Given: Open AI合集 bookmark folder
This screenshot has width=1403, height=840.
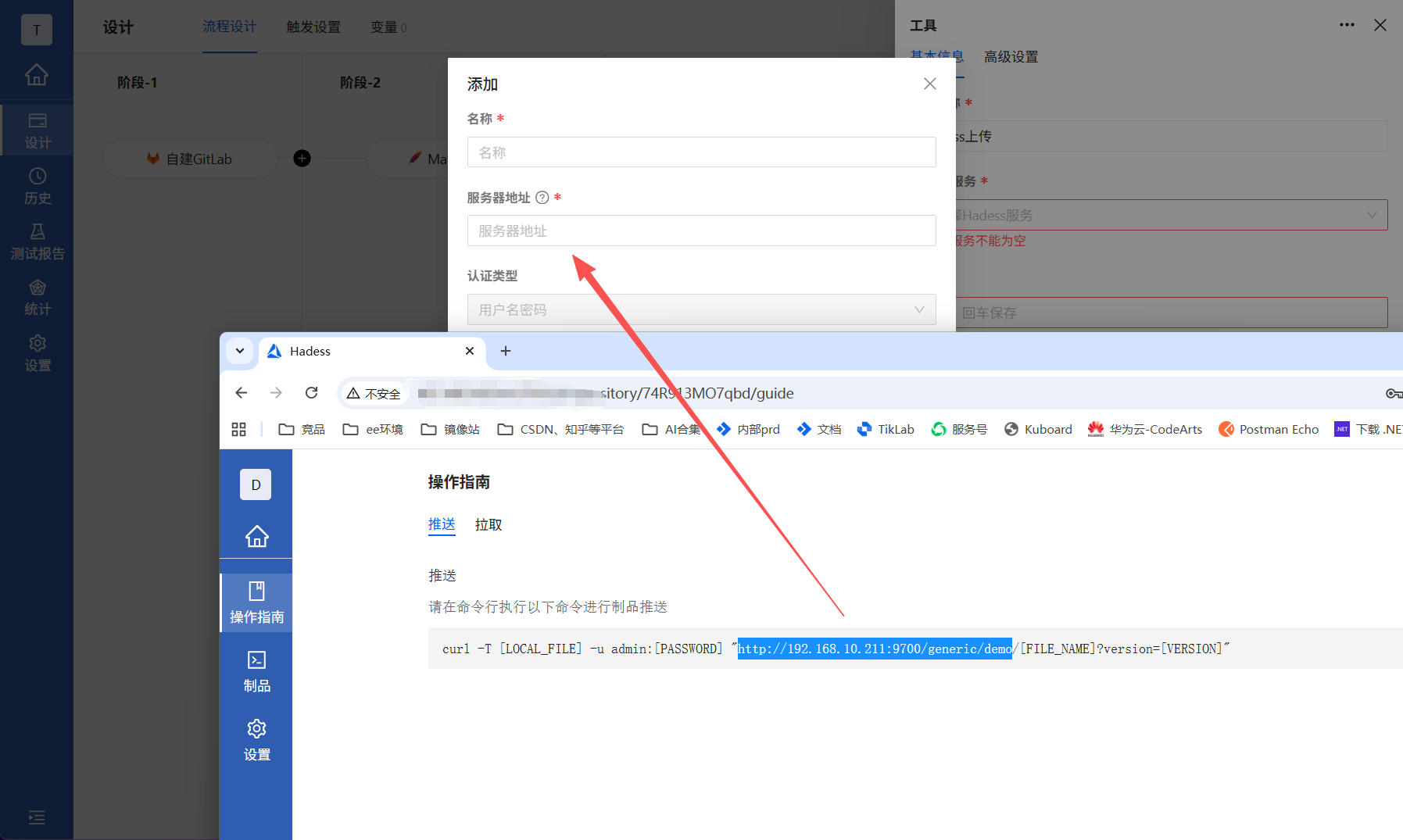Looking at the screenshot, I should 671,429.
